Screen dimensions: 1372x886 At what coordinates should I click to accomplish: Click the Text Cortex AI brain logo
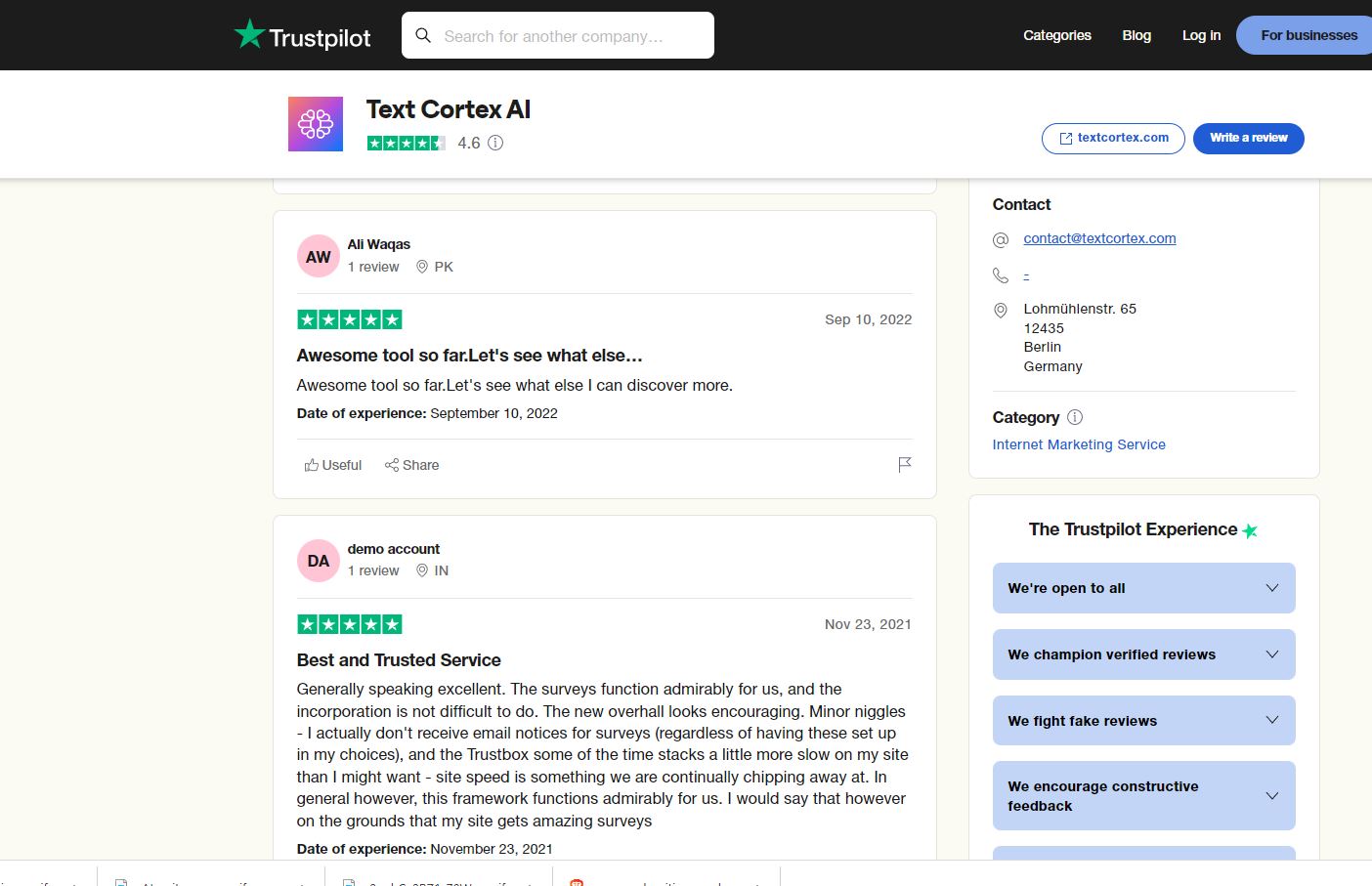click(316, 124)
